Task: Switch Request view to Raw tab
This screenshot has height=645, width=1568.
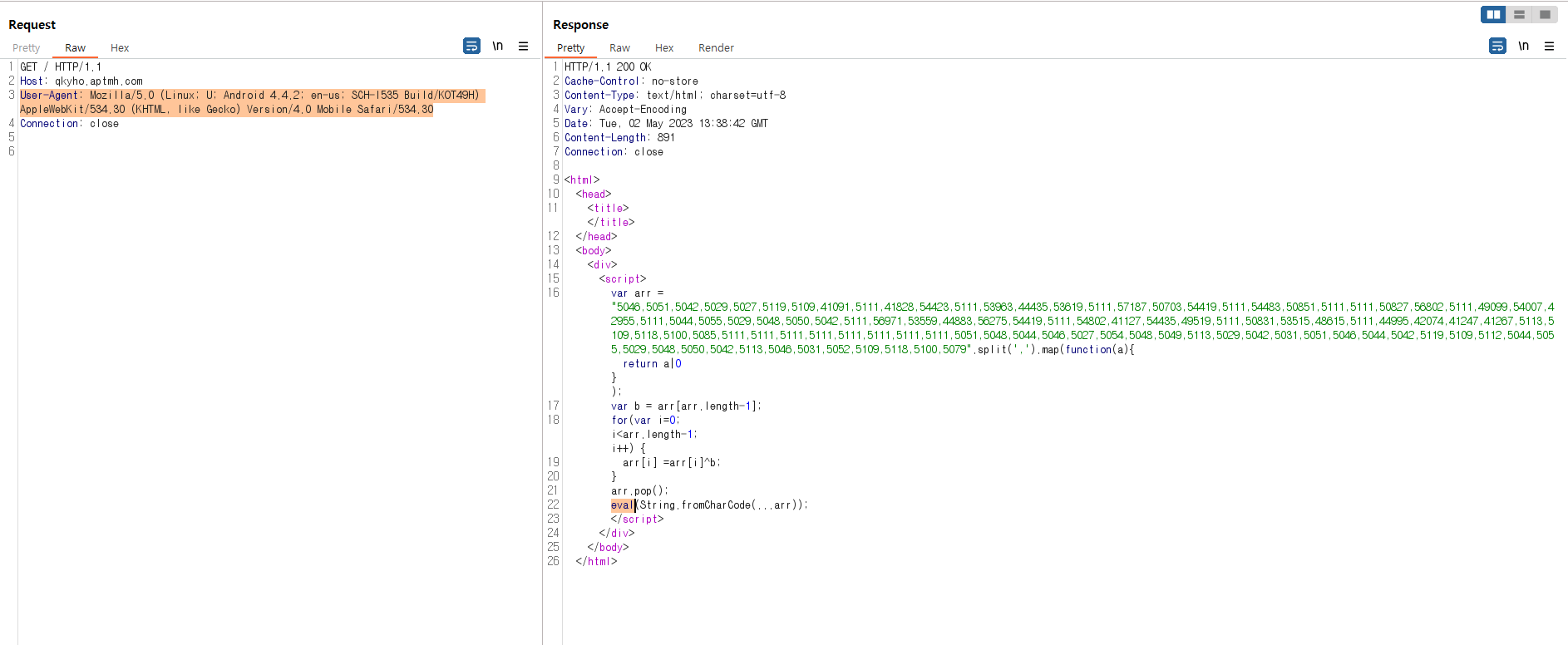Action: tap(75, 48)
